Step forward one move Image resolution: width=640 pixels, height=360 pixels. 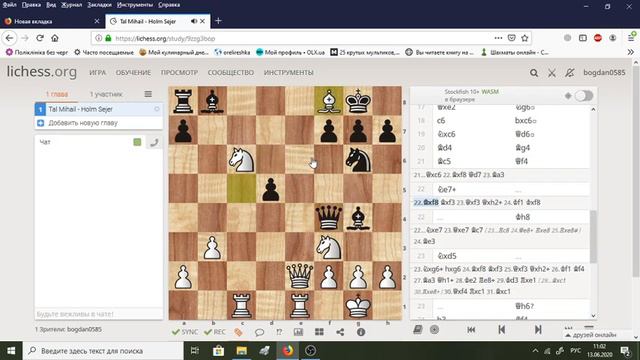point(538,329)
